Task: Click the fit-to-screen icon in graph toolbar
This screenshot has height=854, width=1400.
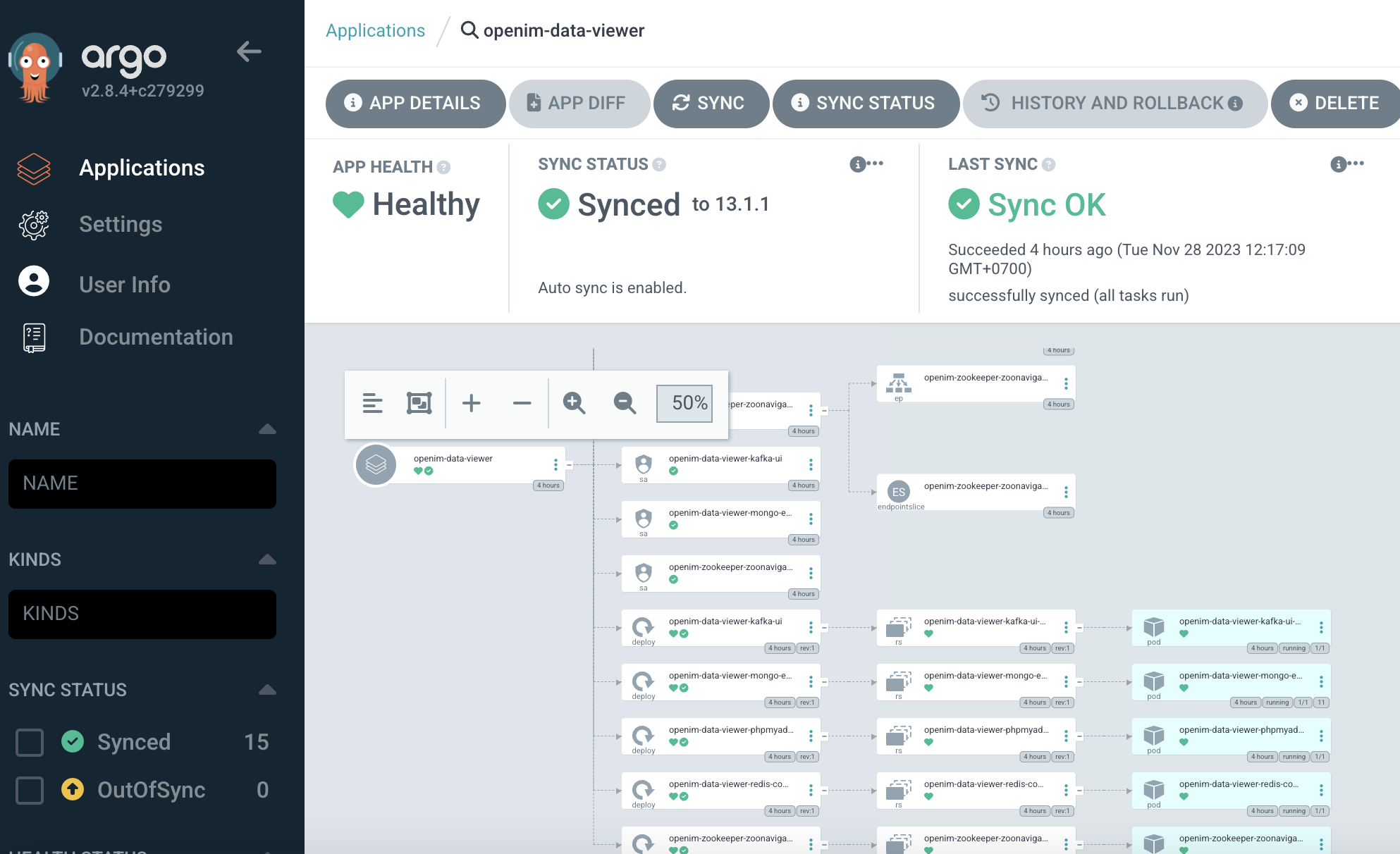Action: tap(419, 403)
